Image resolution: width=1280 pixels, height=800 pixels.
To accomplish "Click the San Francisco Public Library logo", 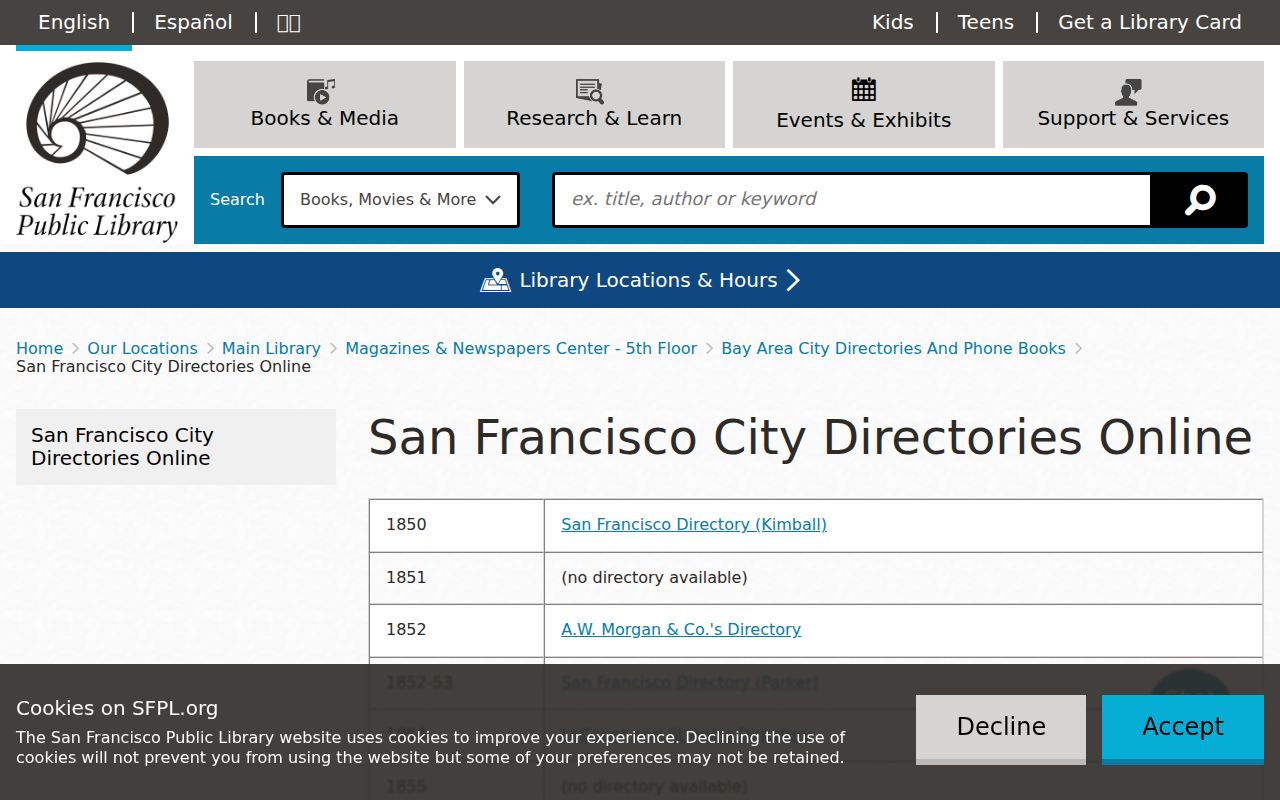I will click(x=97, y=152).
